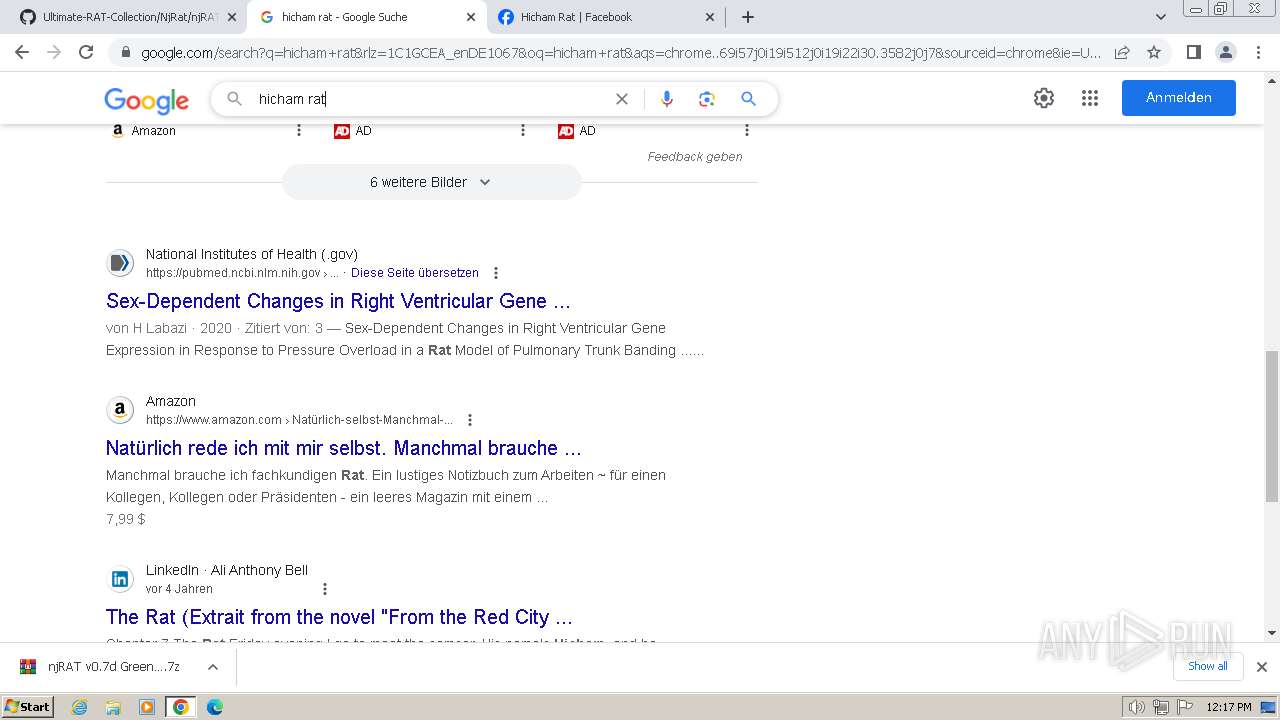Open more options for LinkedIn result
Screen dimensions: 1280x720
tap(324, 589)
